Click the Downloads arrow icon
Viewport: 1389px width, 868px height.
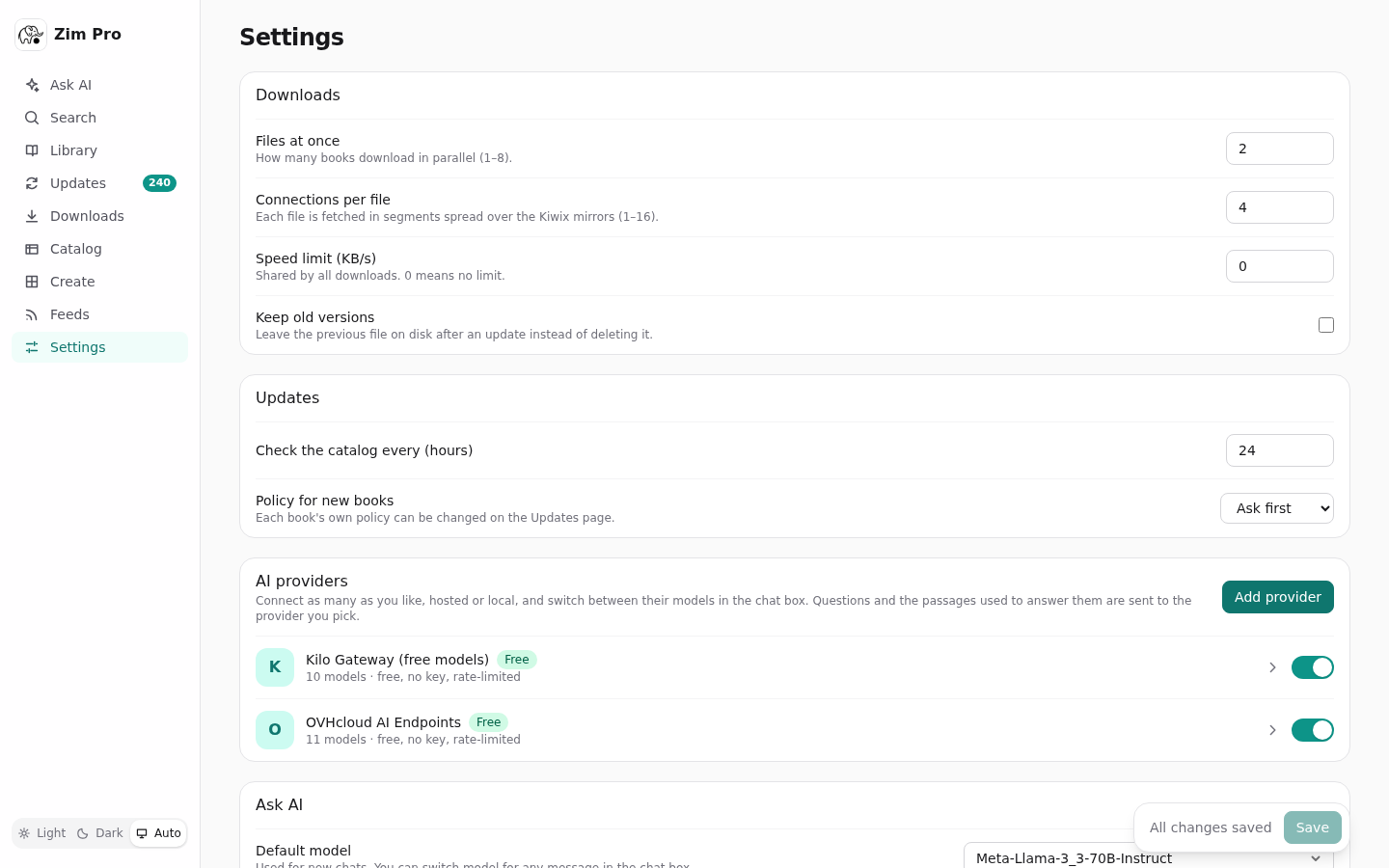(32, 216)
